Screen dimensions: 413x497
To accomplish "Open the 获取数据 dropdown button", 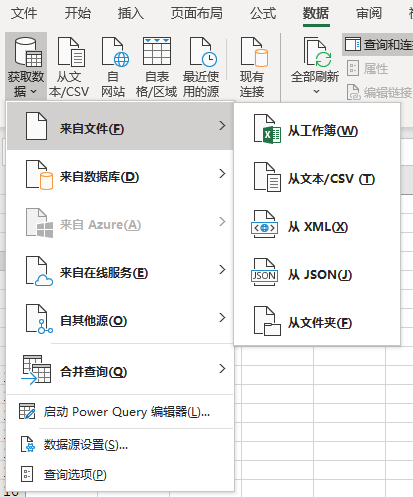I will pyautogui.click(x=26, y=67).
